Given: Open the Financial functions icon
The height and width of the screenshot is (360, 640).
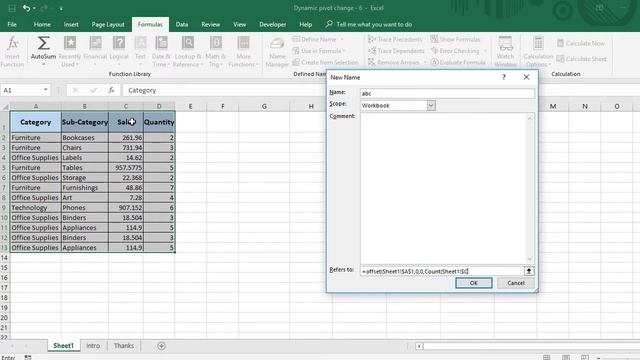Looking at the screenshot, I should [x=95, y=43].
